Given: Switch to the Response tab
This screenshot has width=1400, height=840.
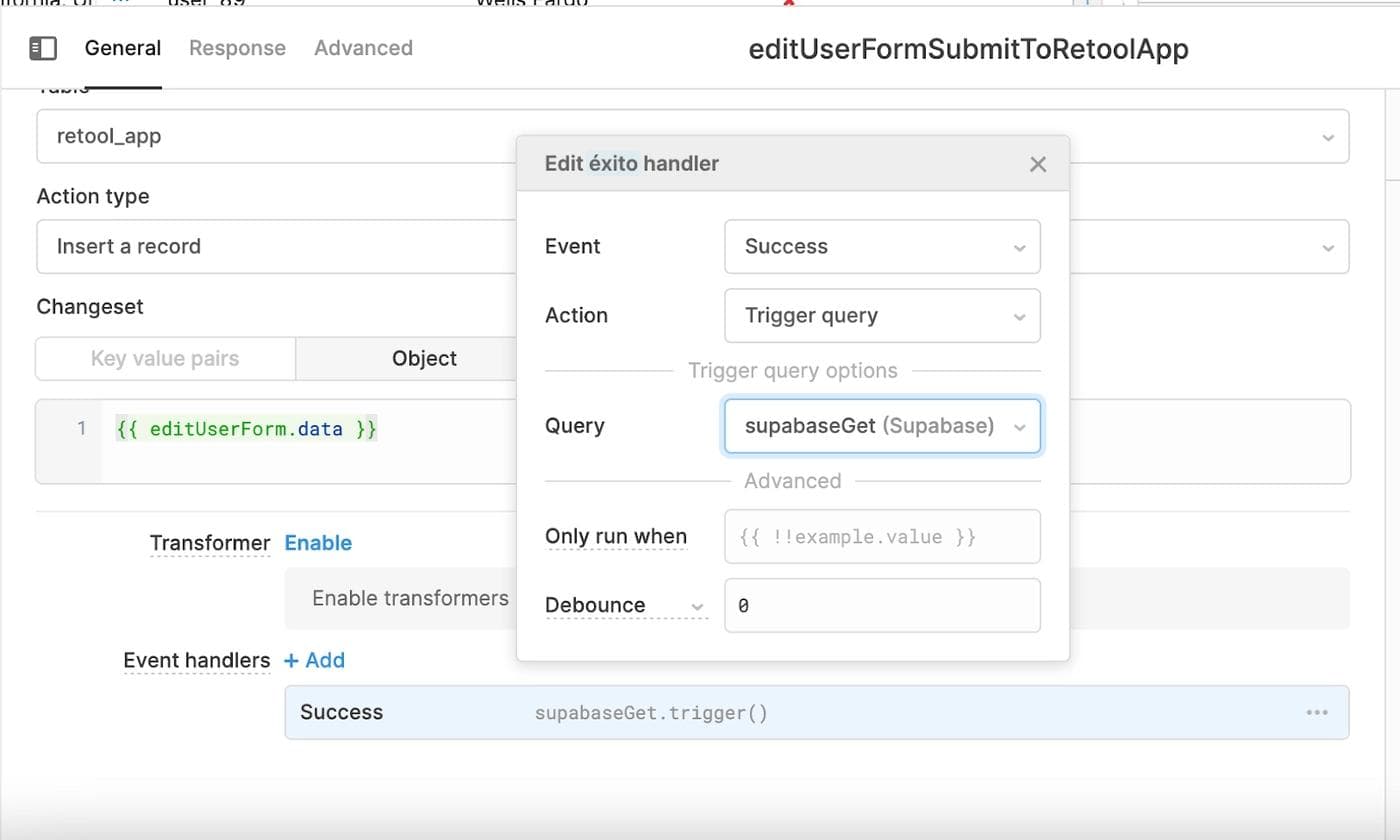Looking at the screenshot, I should pyautogui.click(x=237, y=48).
